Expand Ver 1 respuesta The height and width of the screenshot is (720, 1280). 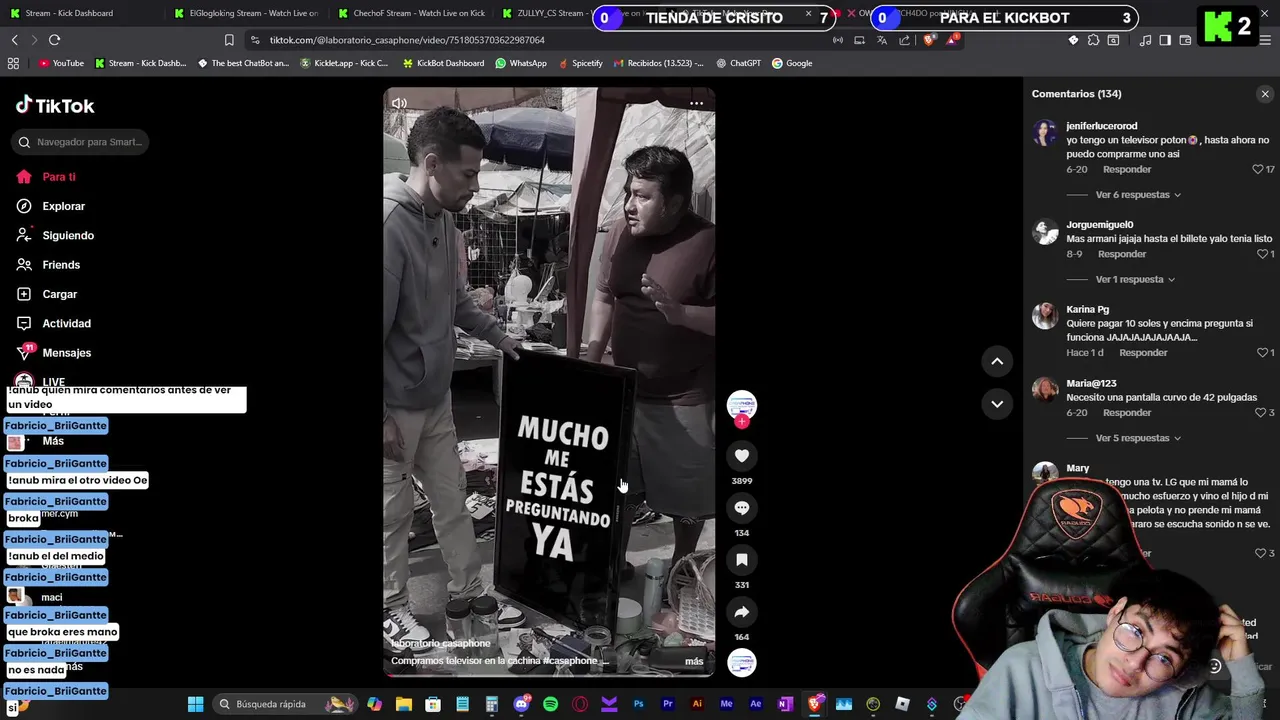click(x=1135, y=280)
